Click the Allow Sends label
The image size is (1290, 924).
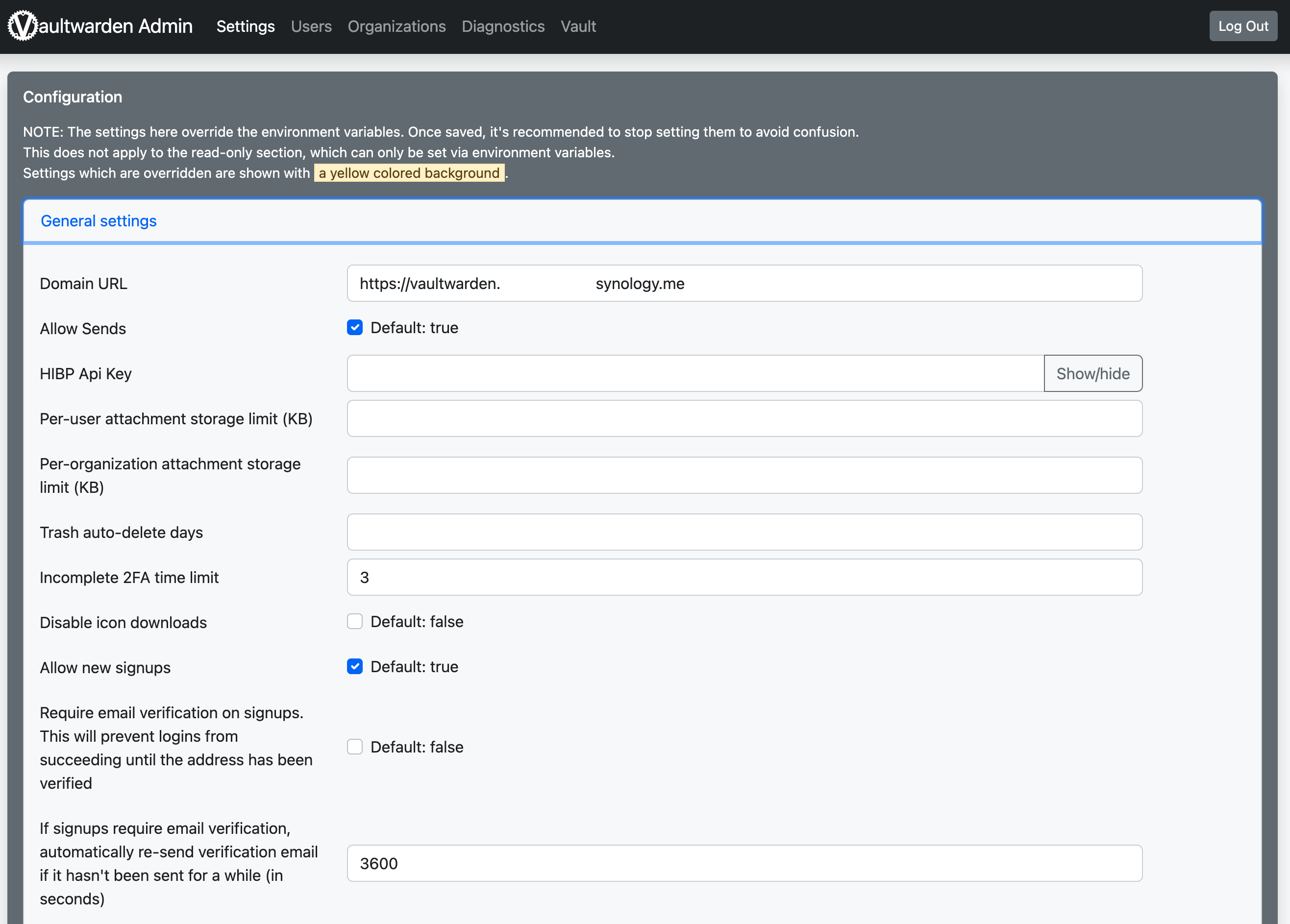tap(82, 329)
